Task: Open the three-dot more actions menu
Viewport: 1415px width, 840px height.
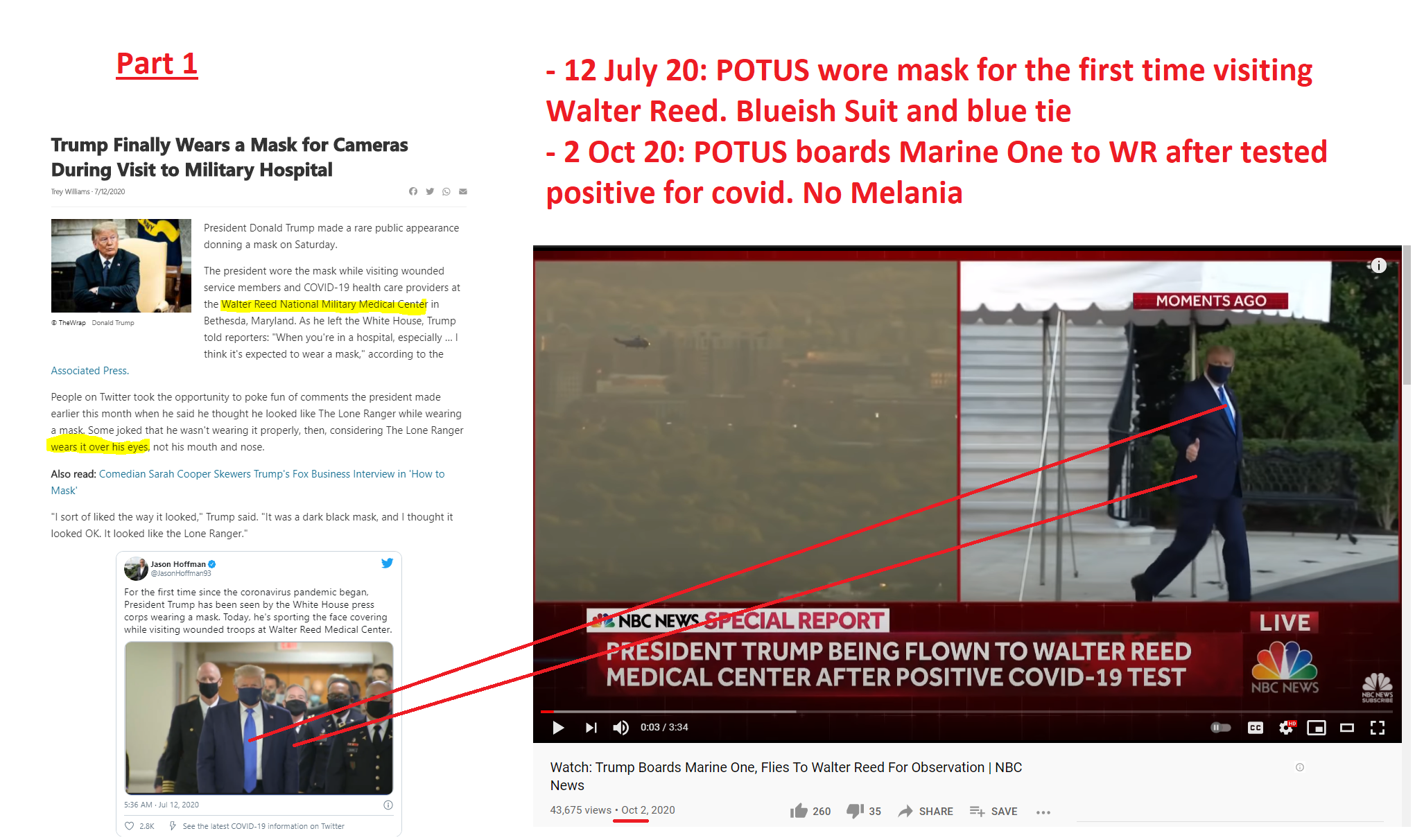Action: tap(1043, 812)
